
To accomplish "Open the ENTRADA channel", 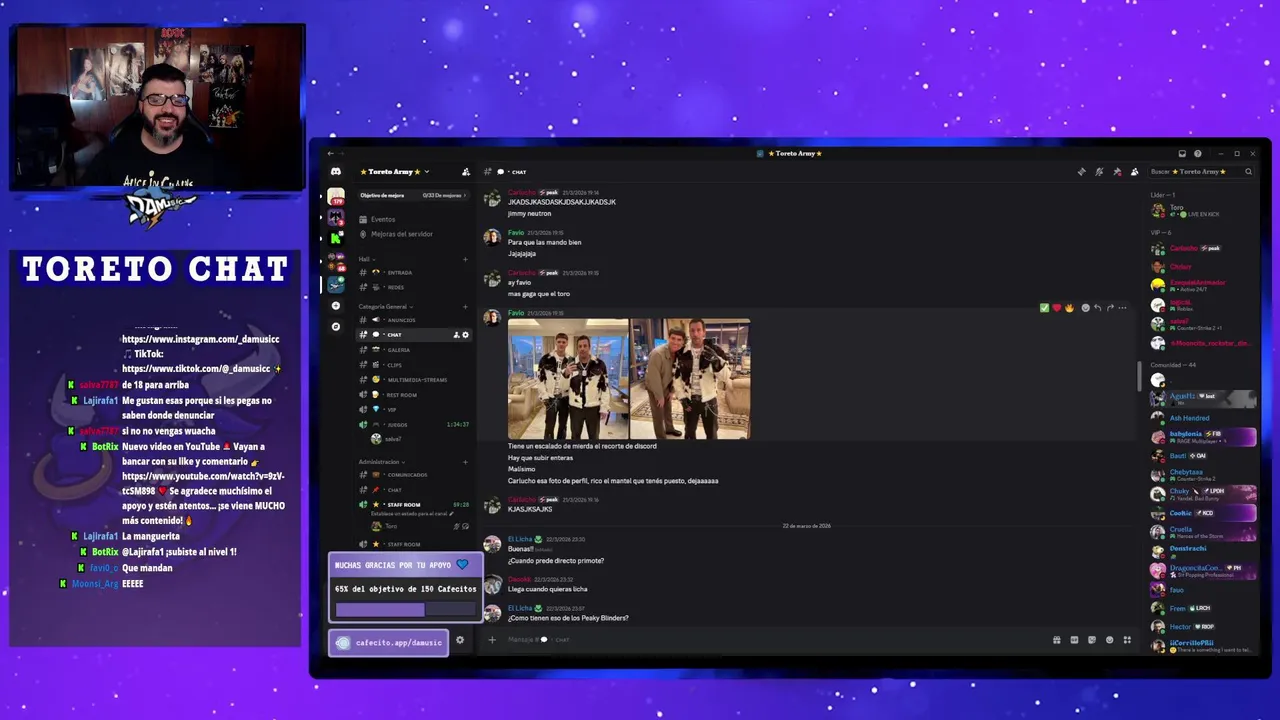I will (414, 272).
